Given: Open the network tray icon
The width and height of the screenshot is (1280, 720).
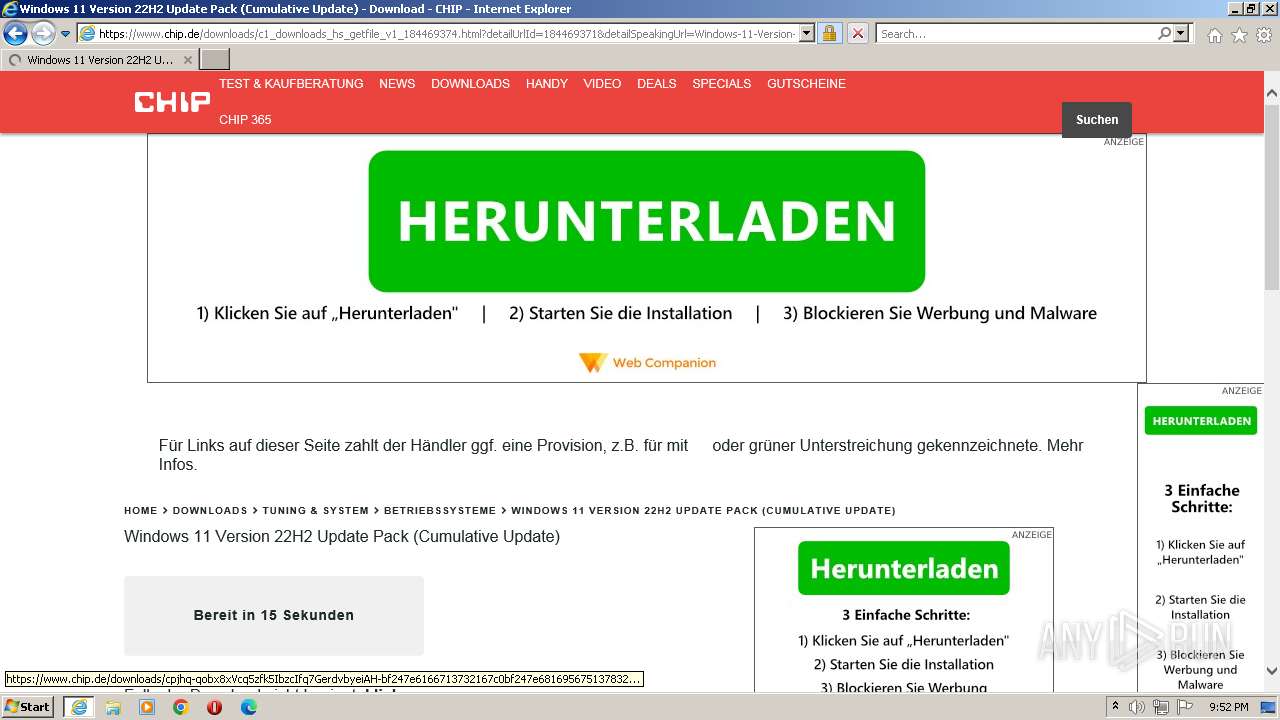Looking at the screenshot, I should (1161, 707).
